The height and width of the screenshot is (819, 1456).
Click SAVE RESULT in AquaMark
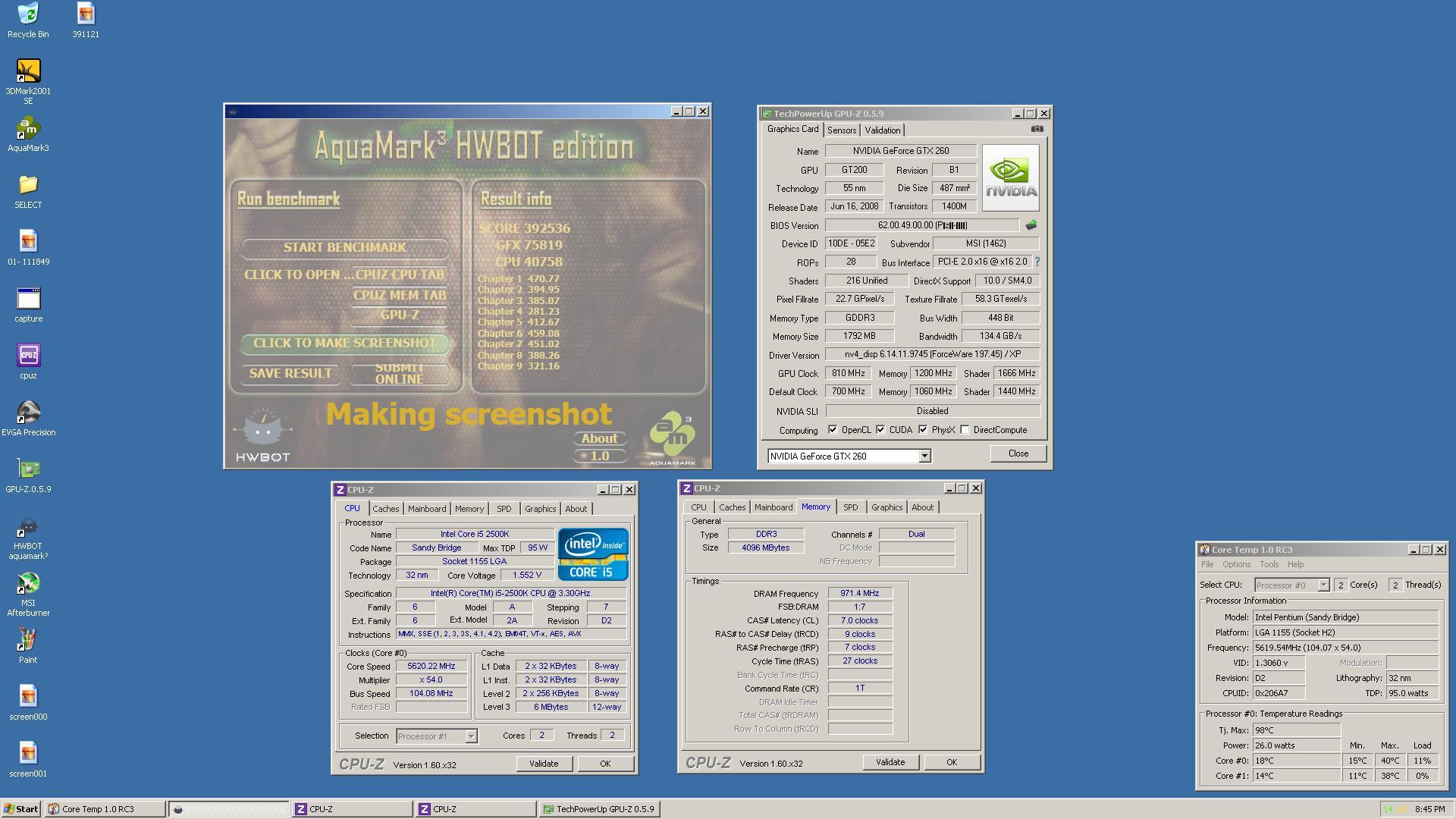[x=290, y=373]
